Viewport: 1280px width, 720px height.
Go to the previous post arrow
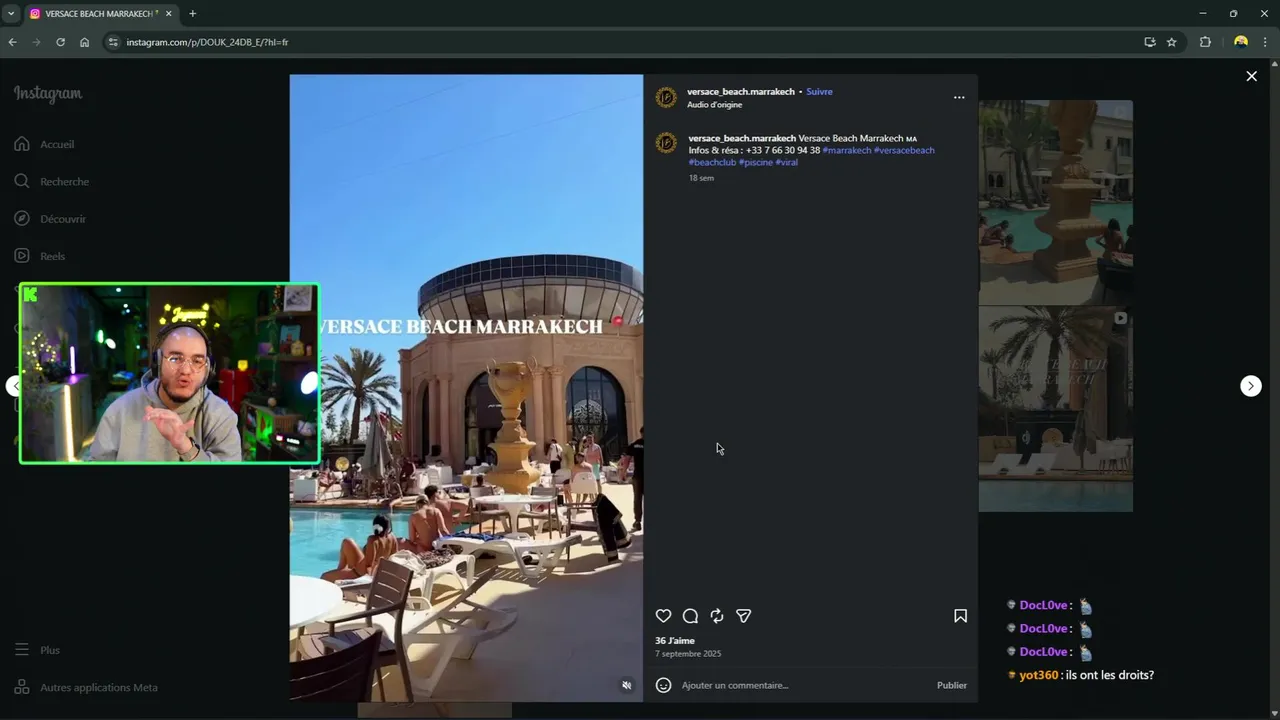coord(14,386)
